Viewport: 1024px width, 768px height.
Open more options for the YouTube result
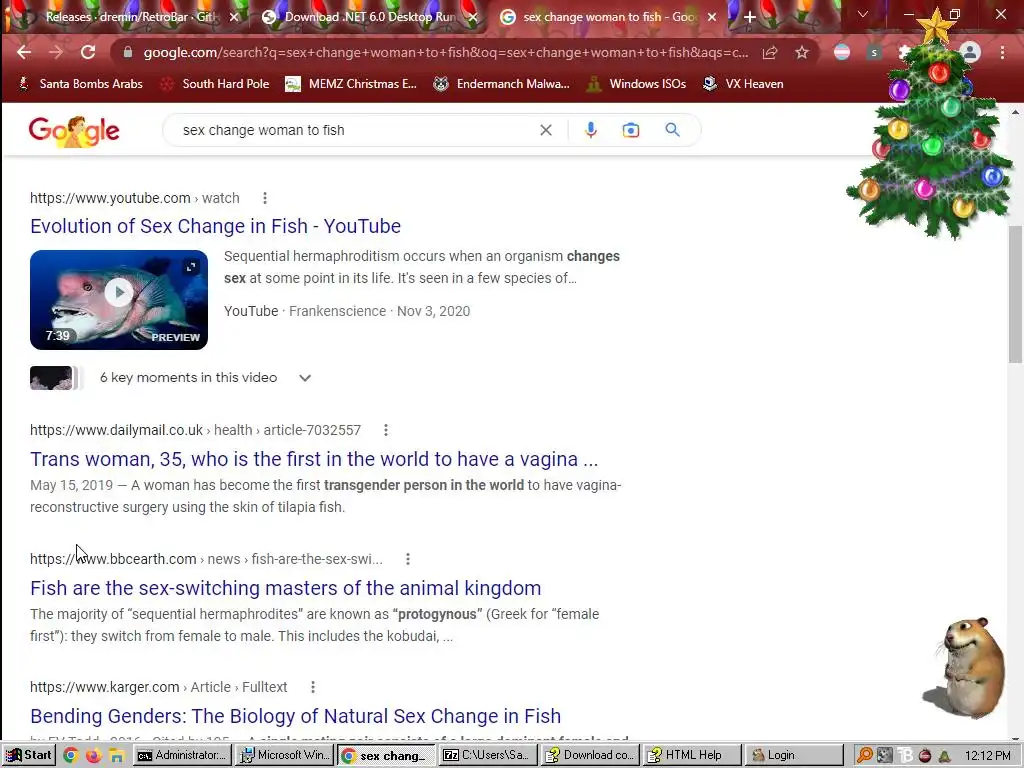click(264, 198)
